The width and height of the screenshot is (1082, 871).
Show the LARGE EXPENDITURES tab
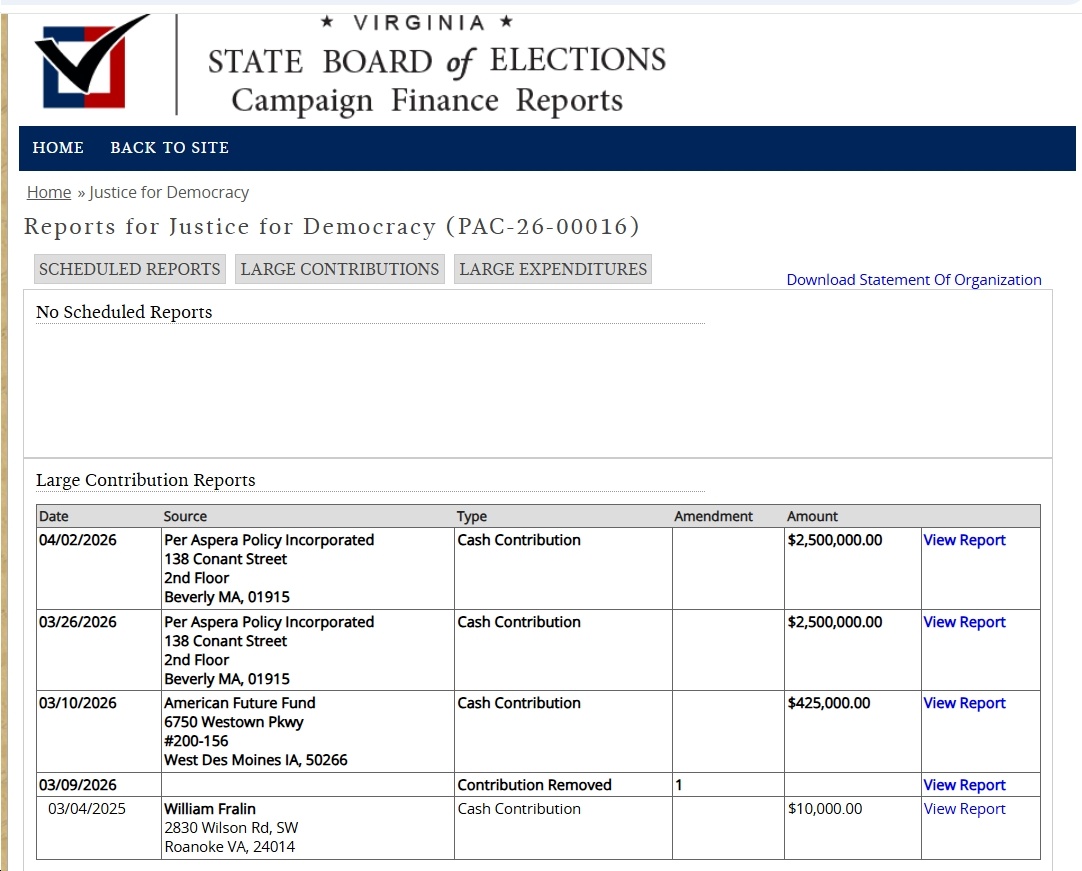[x=553, y=269]
